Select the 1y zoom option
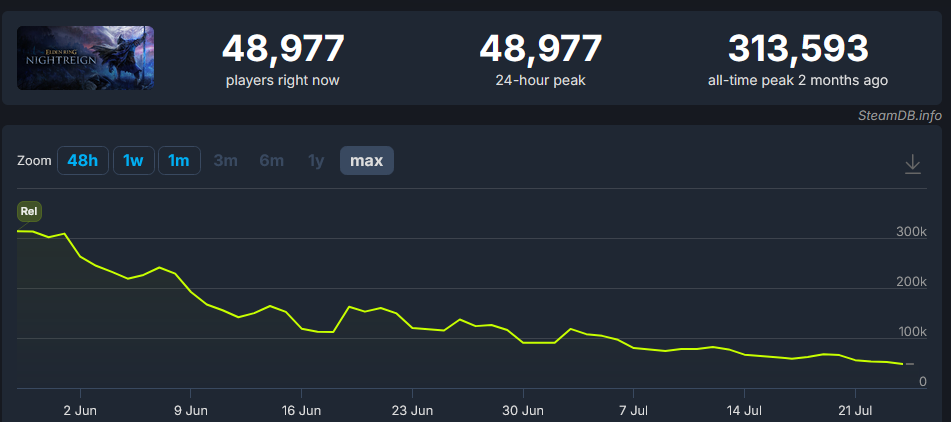Viewport: 951px width, 422px height. [x=316, y=161]
